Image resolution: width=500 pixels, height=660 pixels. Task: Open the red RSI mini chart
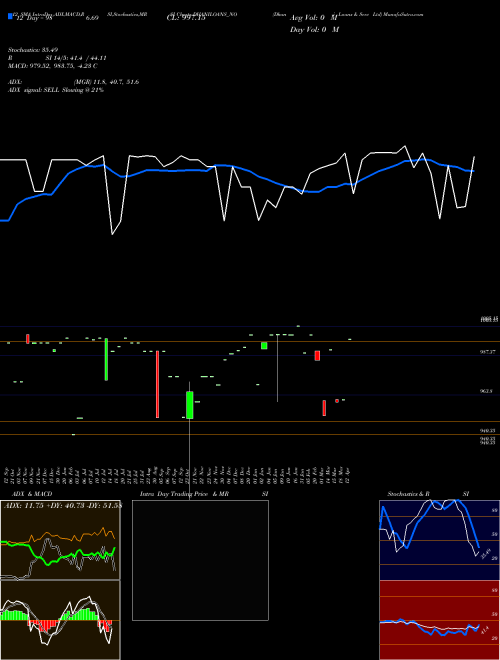coord(439,620)
